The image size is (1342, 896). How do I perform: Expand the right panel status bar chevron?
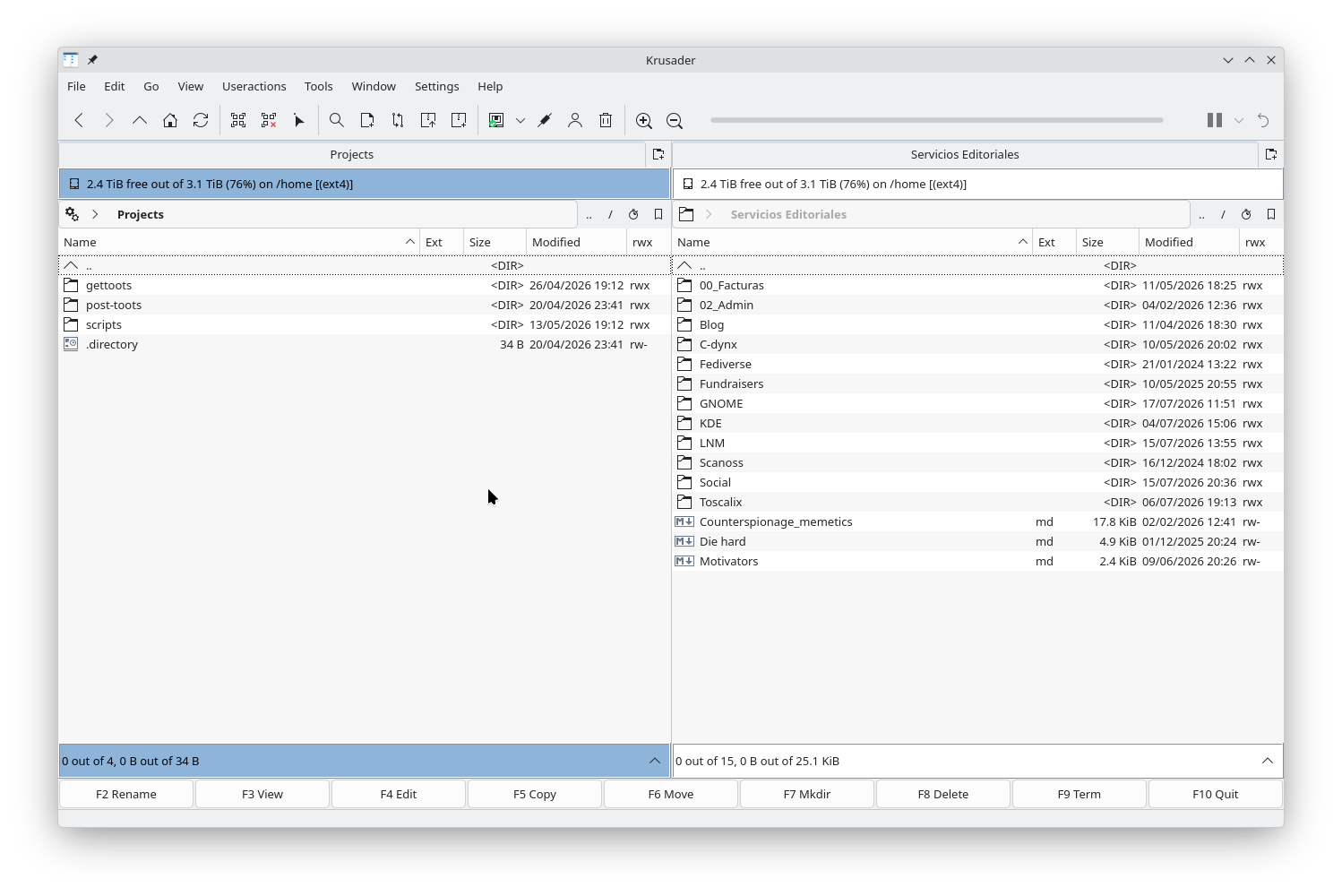(x=1268, y=761)
